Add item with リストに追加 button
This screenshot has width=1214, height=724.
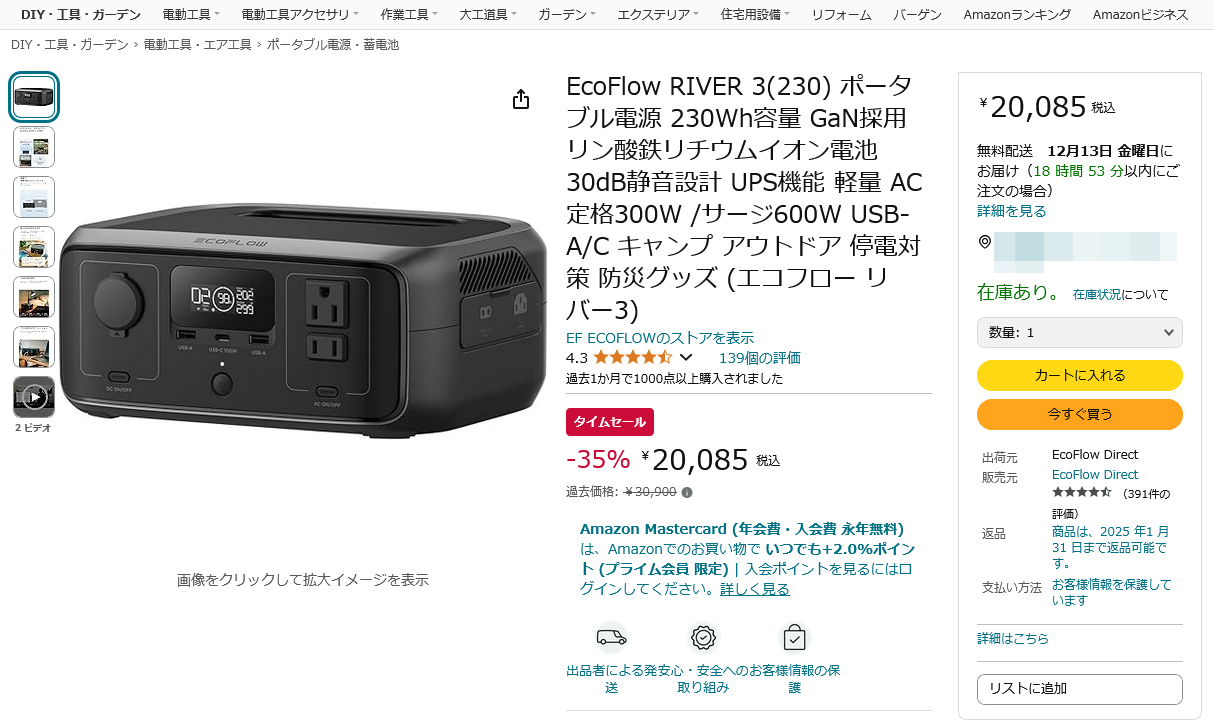(1079, 689)
